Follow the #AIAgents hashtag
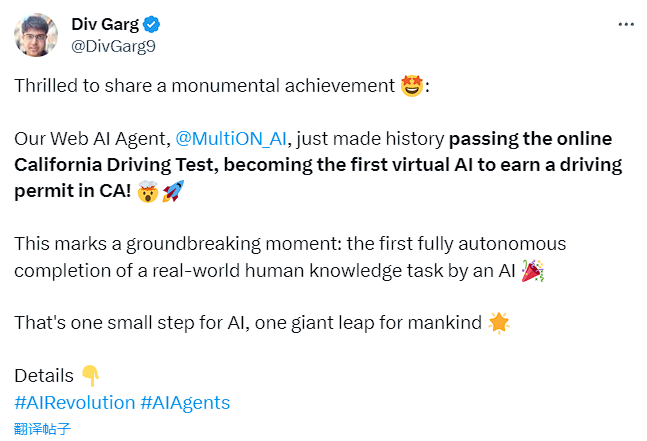This screenshot has height=441, width=647. 185,402
